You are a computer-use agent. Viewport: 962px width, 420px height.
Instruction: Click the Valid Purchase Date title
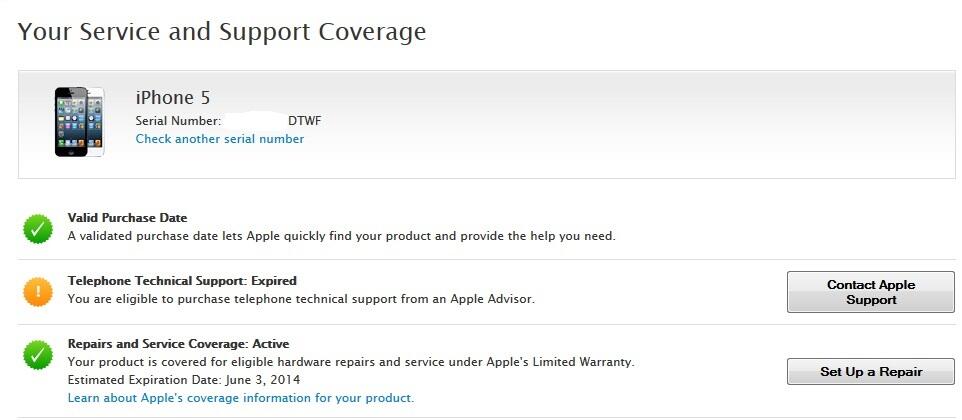128,218
